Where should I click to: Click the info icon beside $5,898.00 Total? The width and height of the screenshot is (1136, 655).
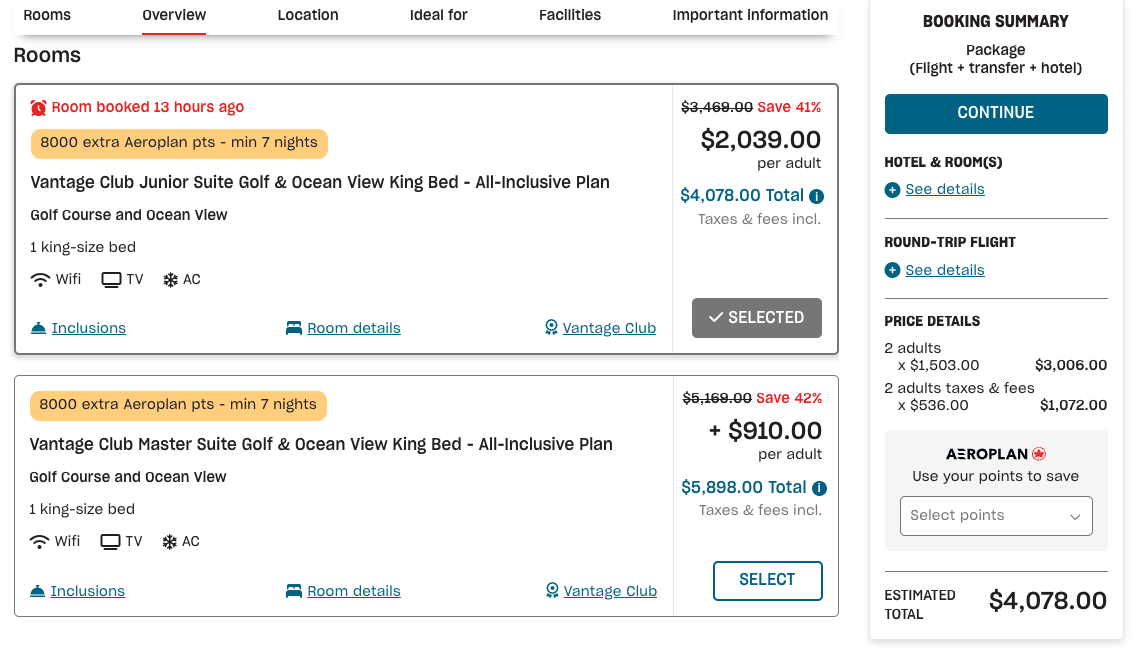click(x=820, y=489)
